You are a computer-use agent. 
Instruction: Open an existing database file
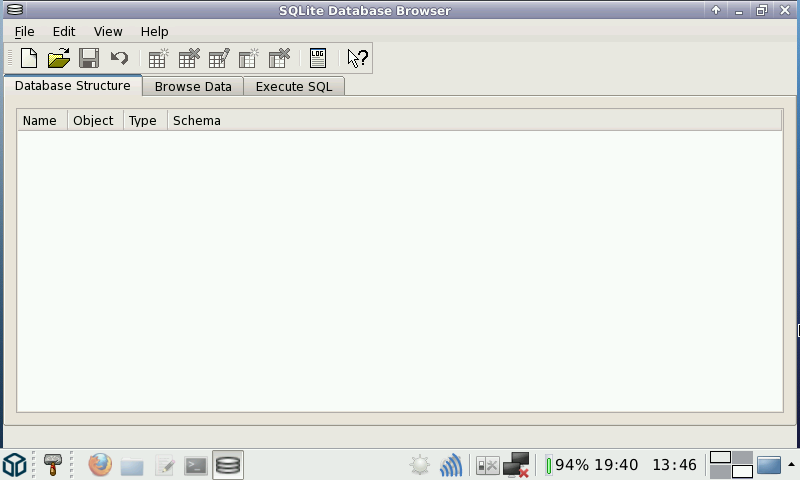pyautogui.click(x=59, y=58)
